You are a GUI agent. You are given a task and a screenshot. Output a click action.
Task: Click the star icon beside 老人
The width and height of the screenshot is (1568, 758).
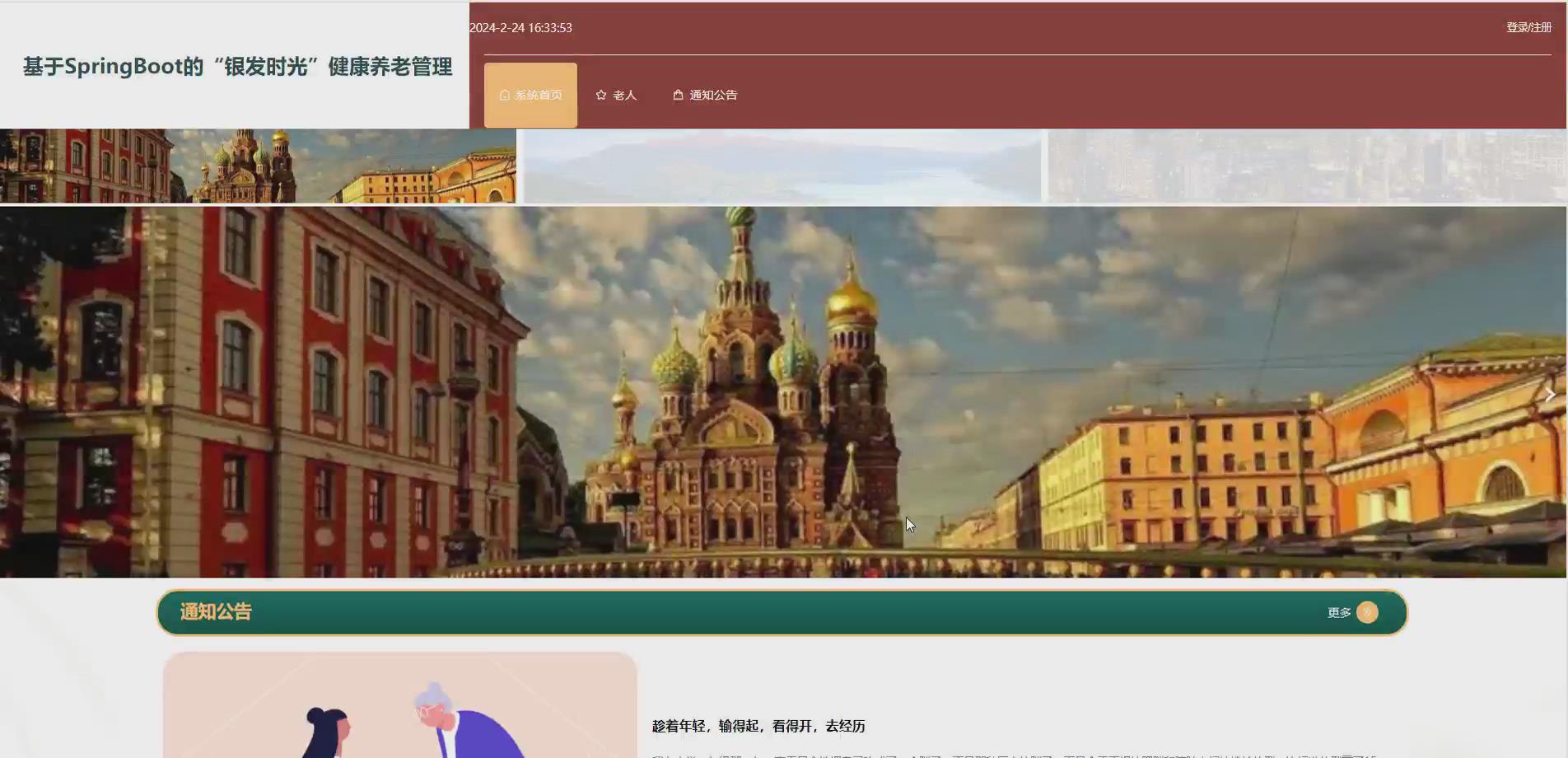601,95
